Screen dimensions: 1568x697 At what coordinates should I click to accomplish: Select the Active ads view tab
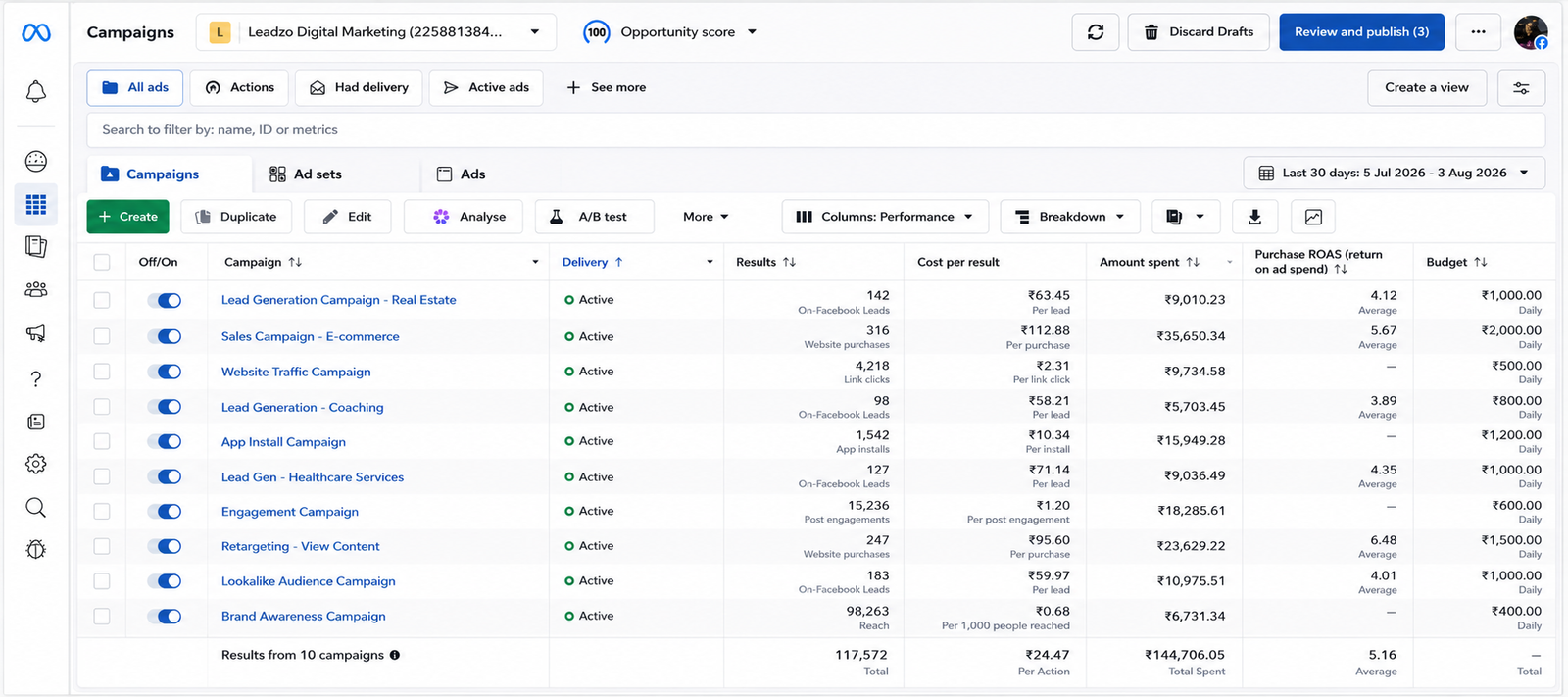click(486, 87)
